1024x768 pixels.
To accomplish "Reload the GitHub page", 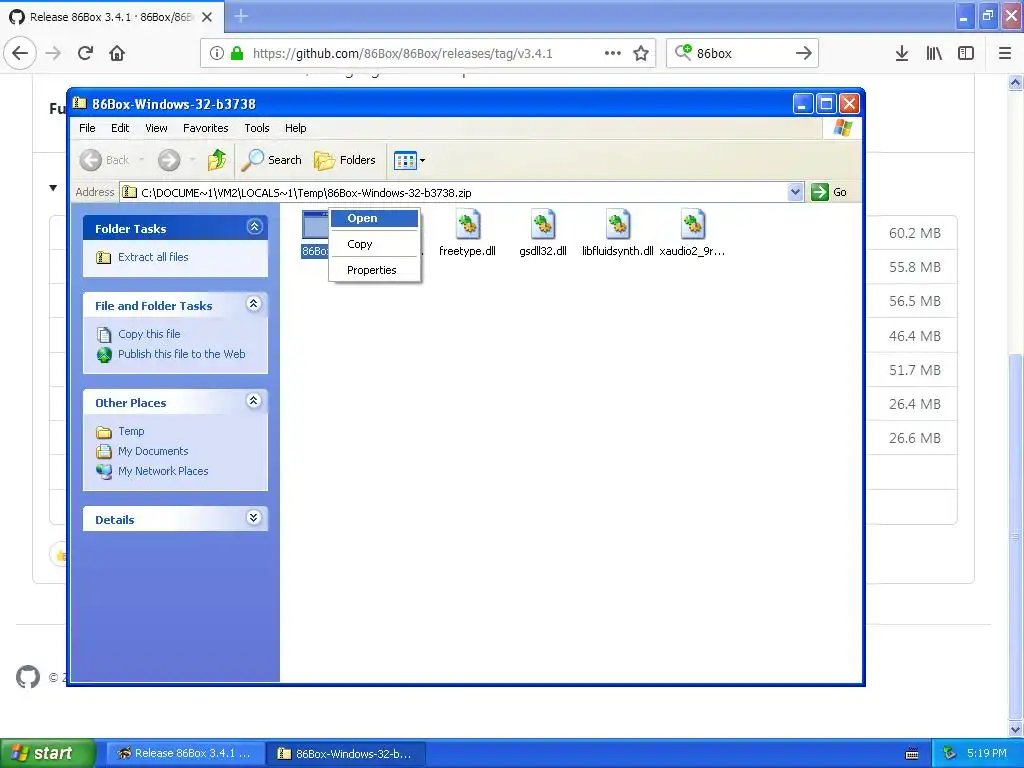I will [x=85, y=53].
